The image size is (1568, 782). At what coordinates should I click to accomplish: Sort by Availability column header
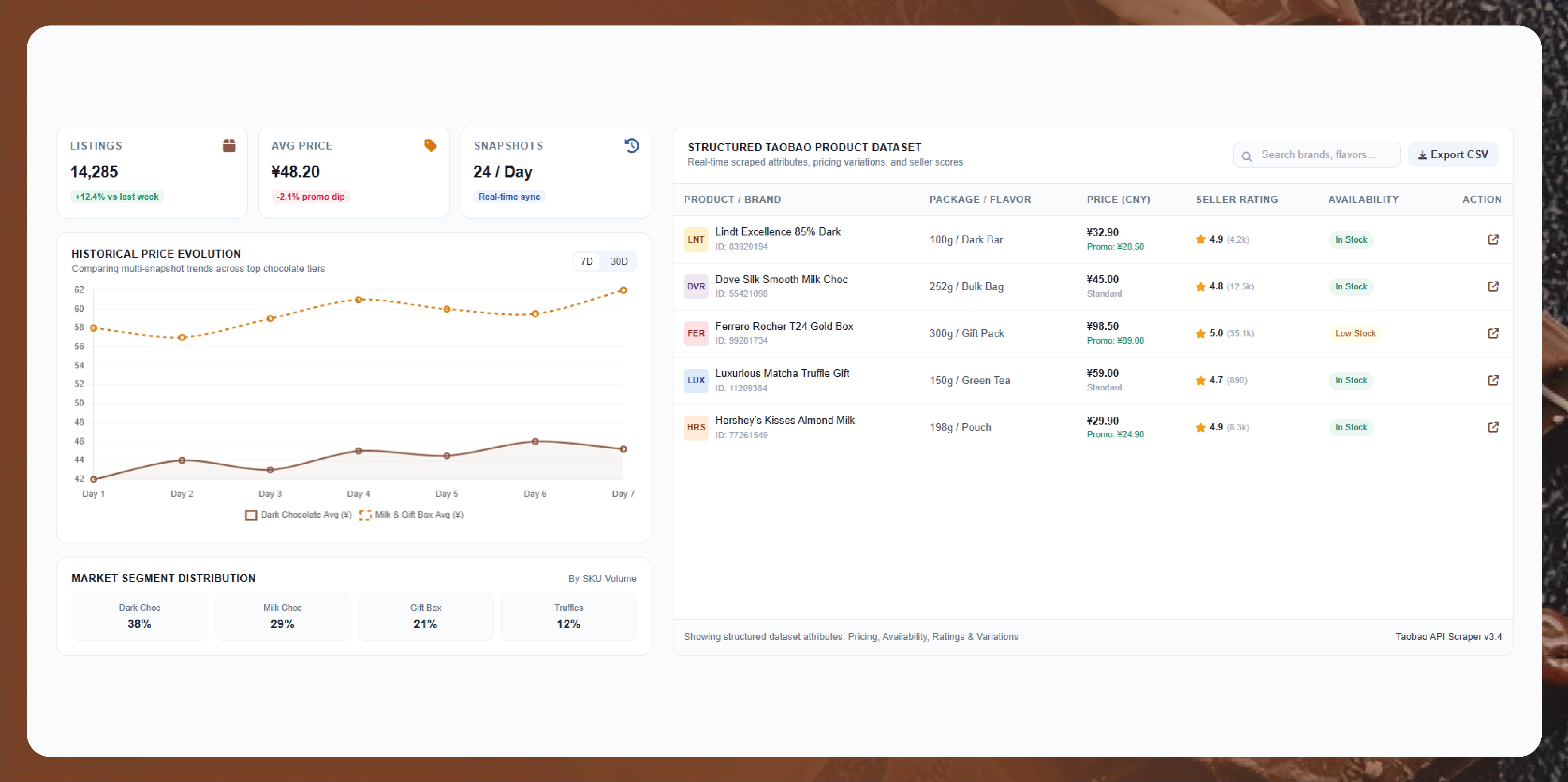[1363, 199]
